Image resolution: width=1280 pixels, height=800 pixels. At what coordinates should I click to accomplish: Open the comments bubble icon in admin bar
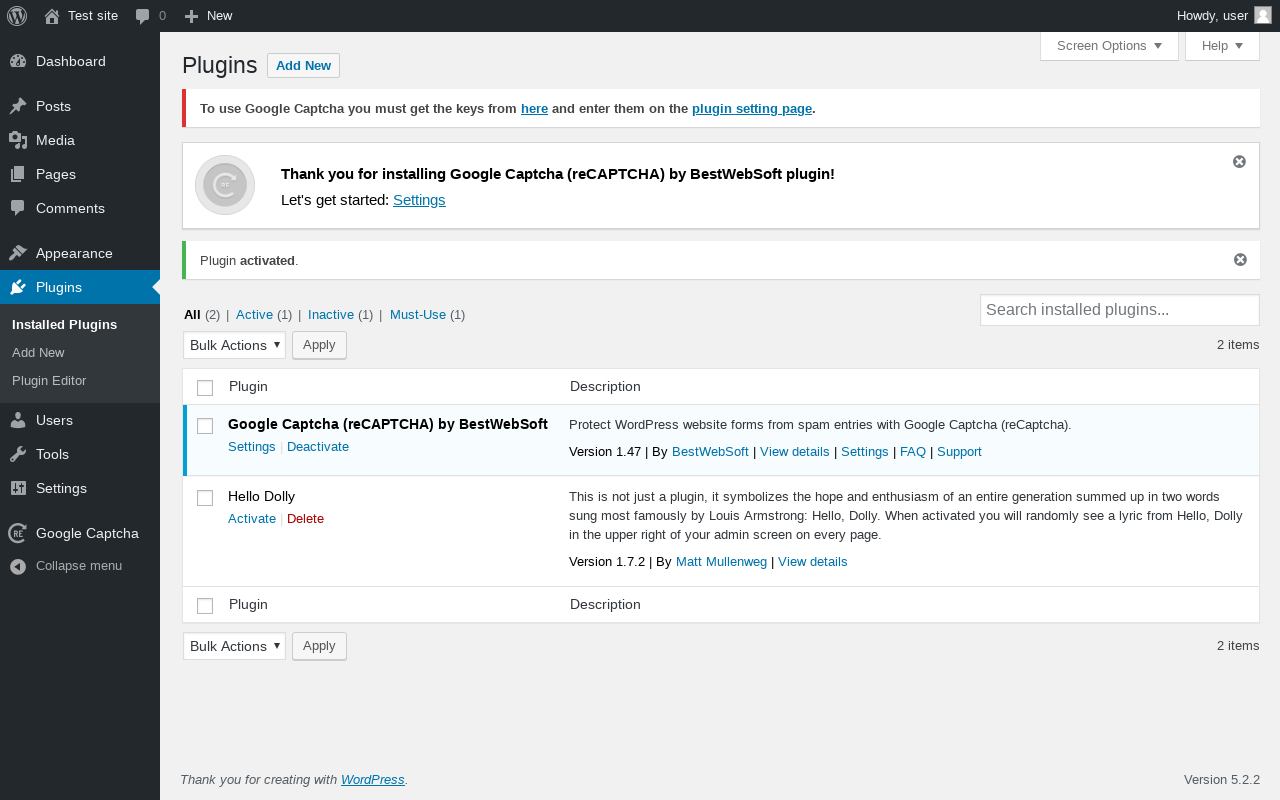tap(143, 16)
